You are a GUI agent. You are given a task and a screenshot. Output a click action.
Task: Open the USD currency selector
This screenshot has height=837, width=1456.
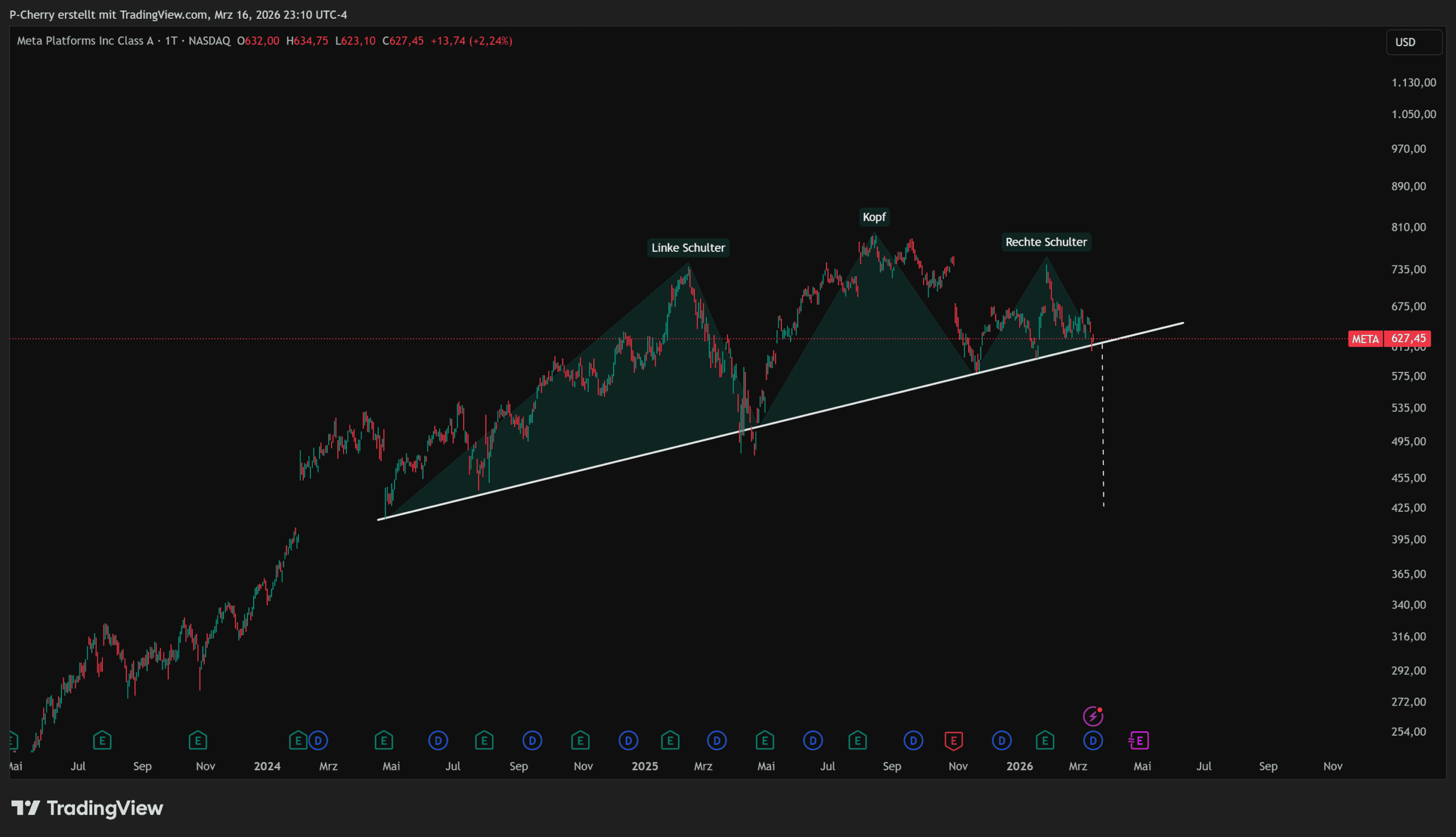pyautogui.click(x=1413, y=42)
